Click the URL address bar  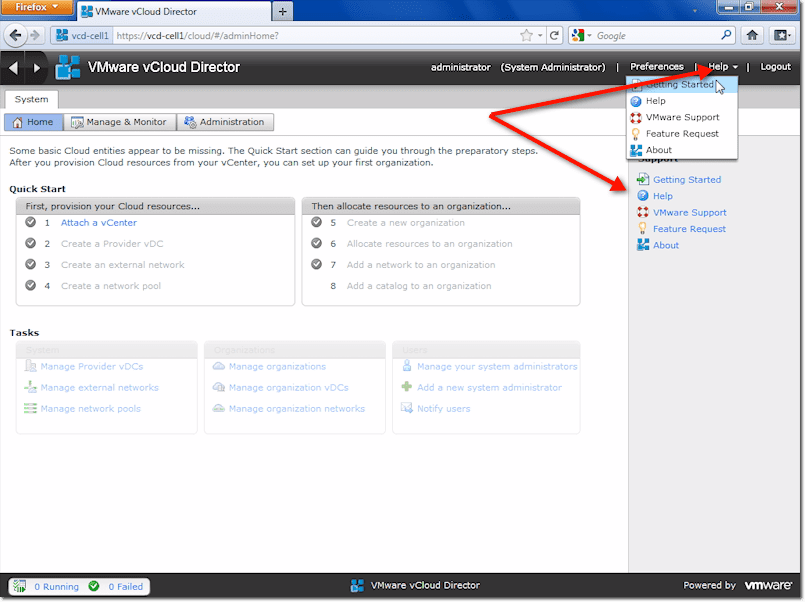pyautogui.click(x=314, y=35)
